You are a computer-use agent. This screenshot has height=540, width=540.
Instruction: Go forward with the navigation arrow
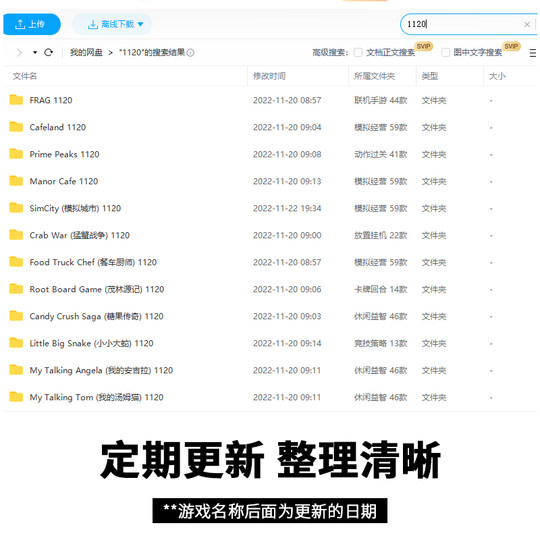19,52
